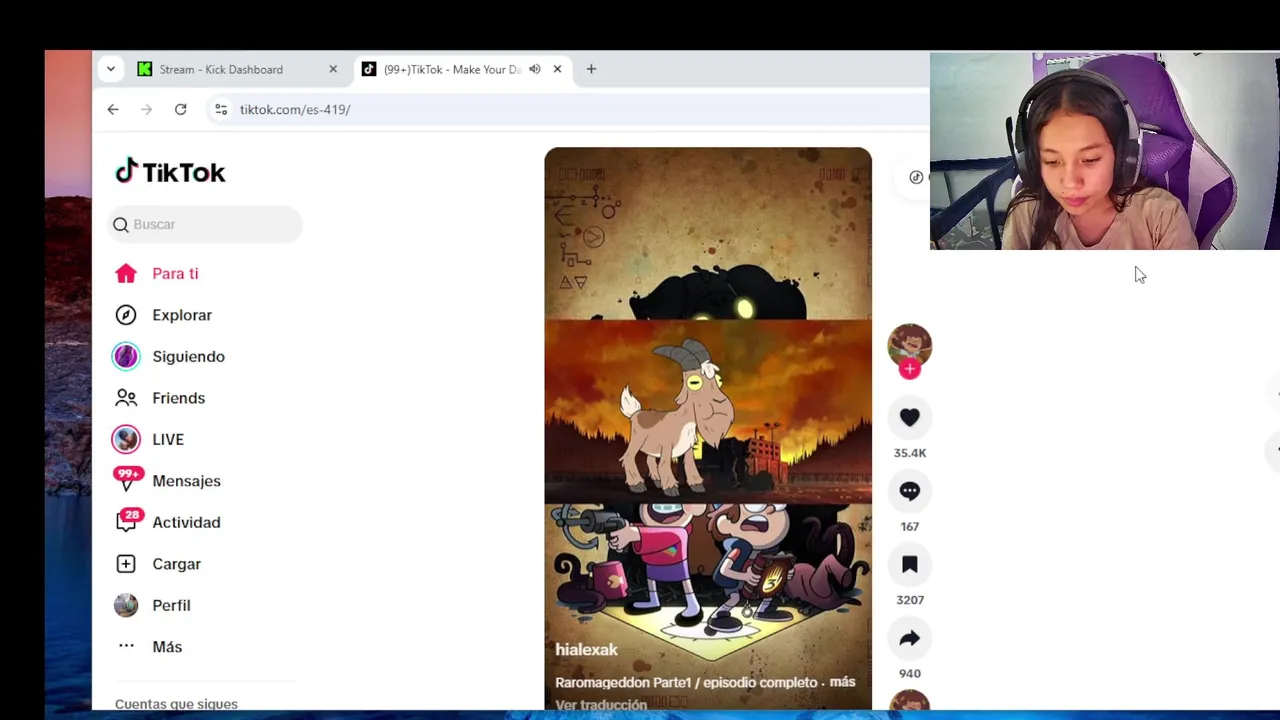
Task: Open the creator's avatar beside the video
Action: [x=909, y=345]
